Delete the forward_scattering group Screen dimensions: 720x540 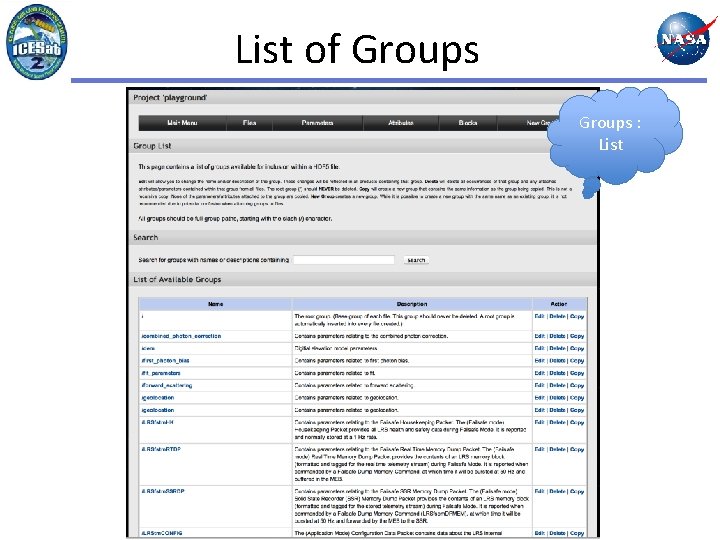tap(557, 386)
